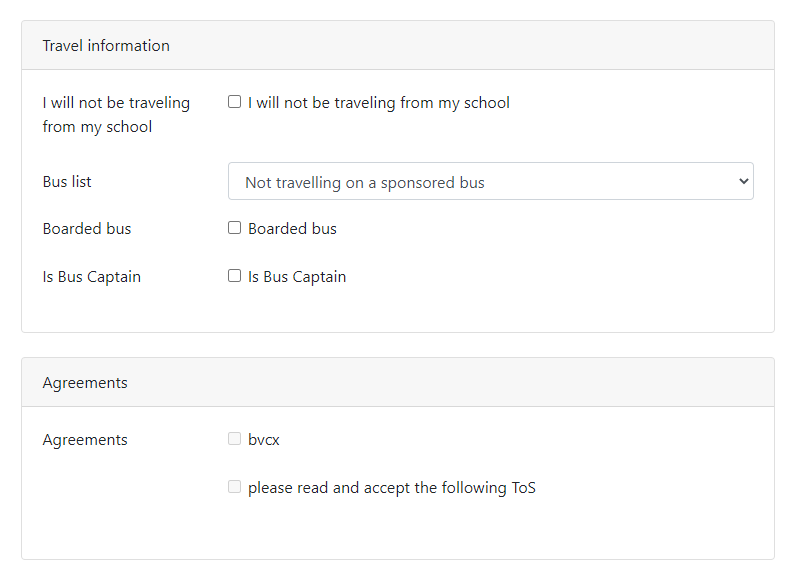Click the 'Is Bus Captain' text beside its checkbox
This screenshot has width=799, height=582.
point(297,277)
